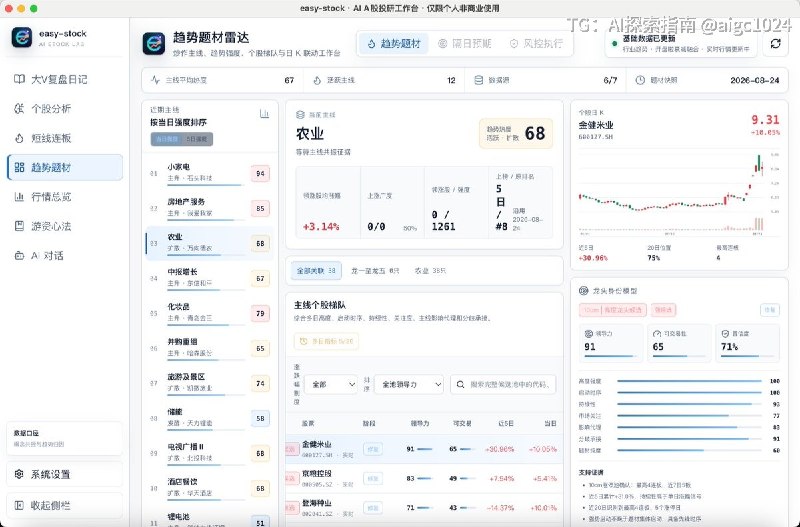Image resolution: width=800 pixels, height=527 pixels.
Task: Toggle the 5日 ranking option
Action: (x=197, y=139)
